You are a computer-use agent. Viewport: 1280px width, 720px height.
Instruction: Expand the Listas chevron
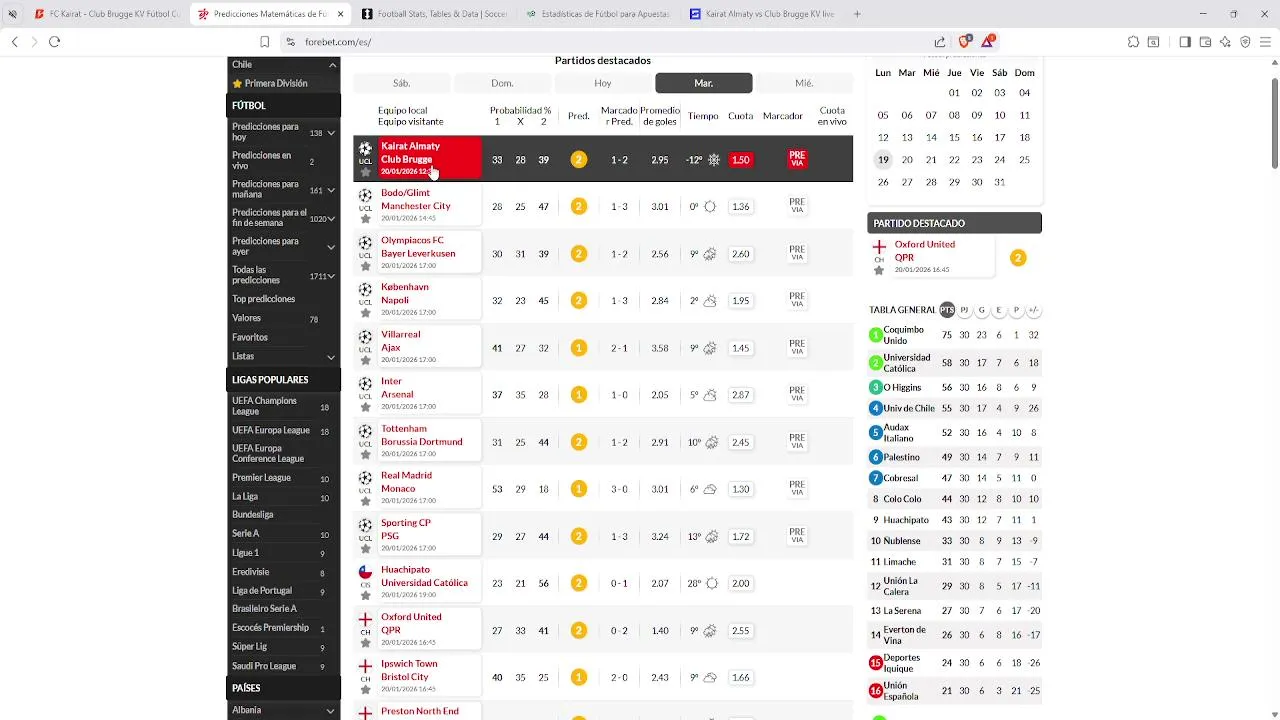tap(331, 357)
